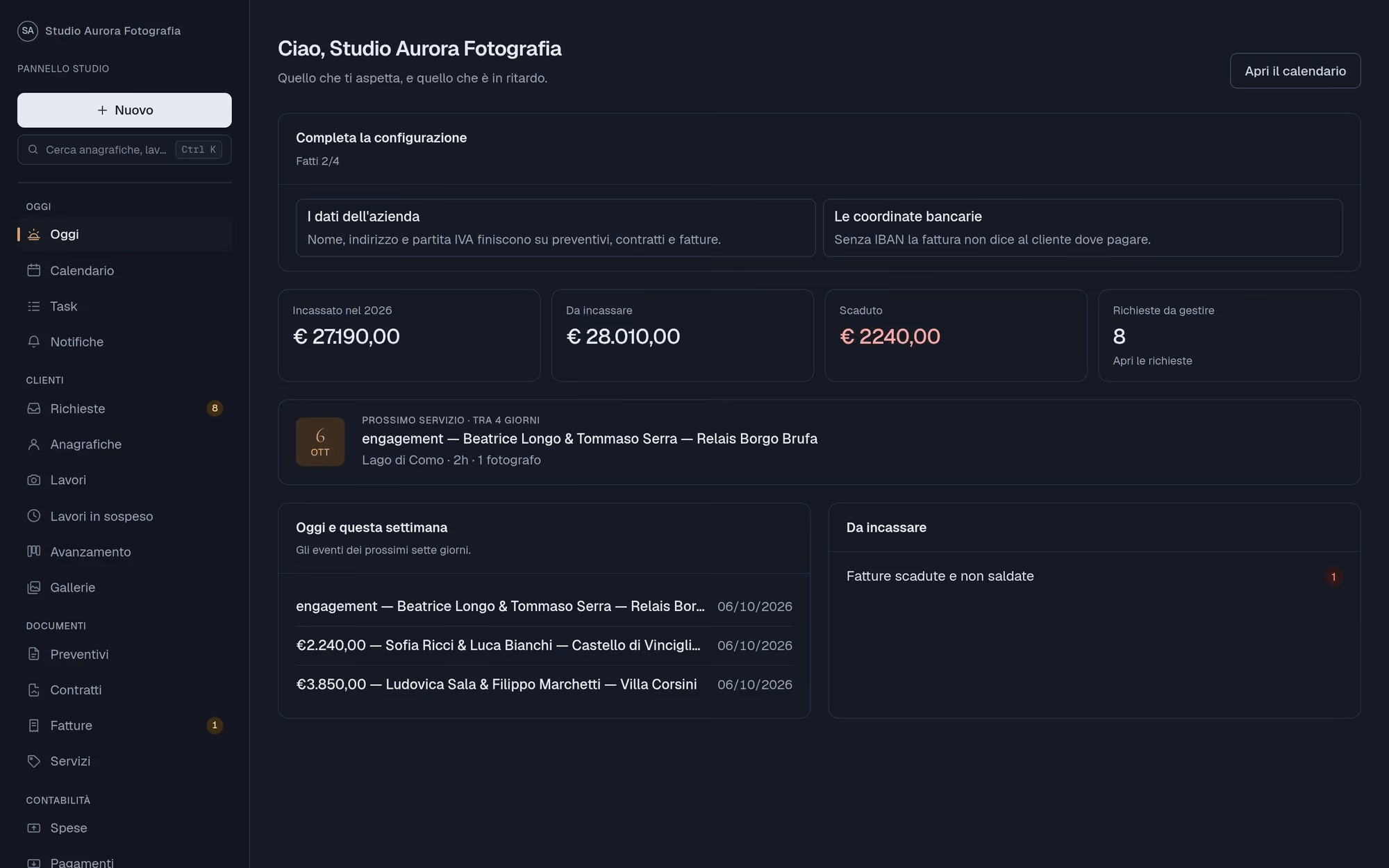Open Le coordinate bancarie setup card
The image size is (1389, 868).
[x=1083, y=228]
